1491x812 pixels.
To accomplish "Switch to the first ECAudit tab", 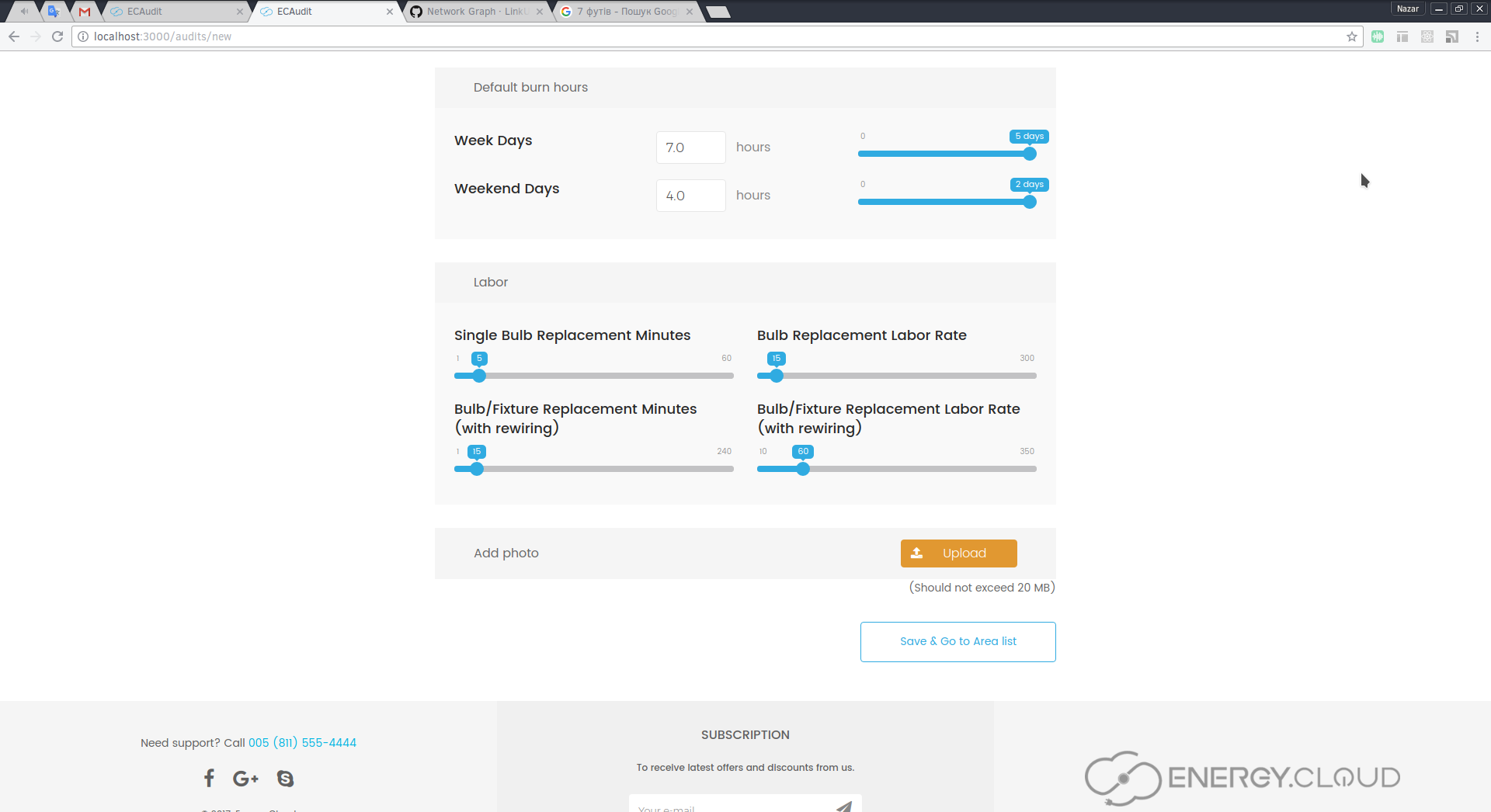I will (x=175, y=12).
